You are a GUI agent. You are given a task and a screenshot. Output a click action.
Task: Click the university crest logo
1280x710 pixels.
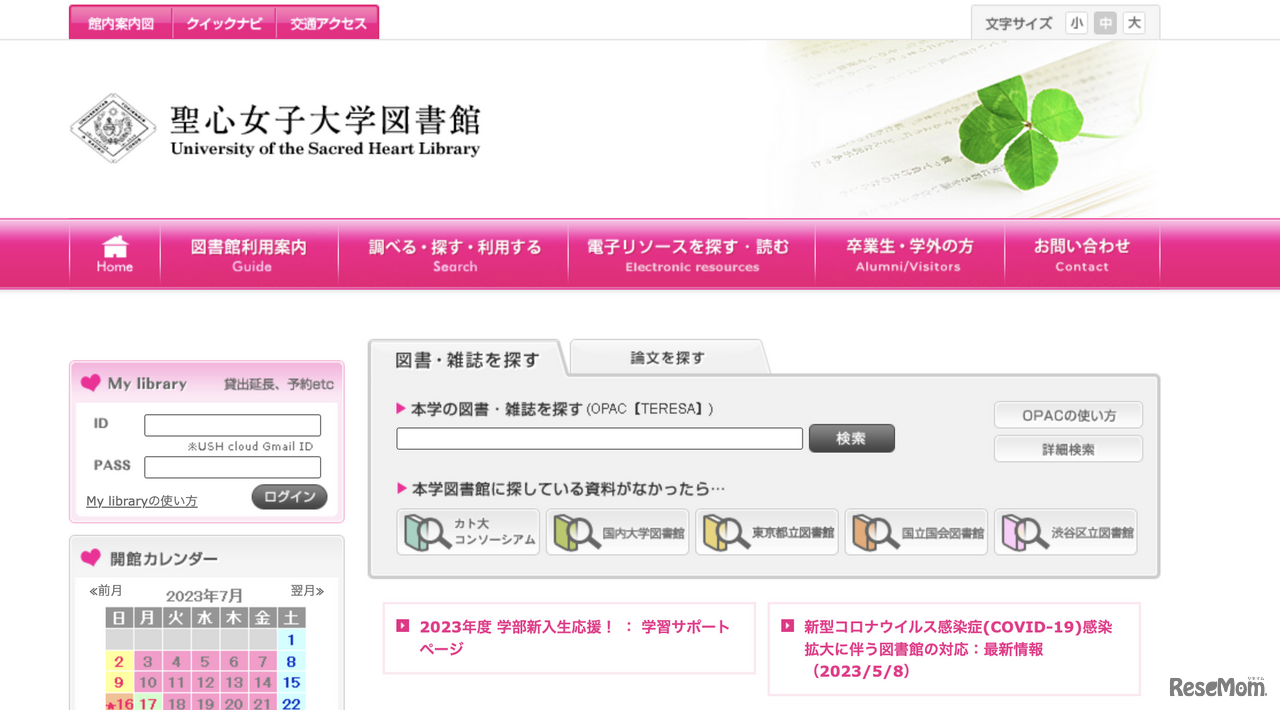pos(113,127)
